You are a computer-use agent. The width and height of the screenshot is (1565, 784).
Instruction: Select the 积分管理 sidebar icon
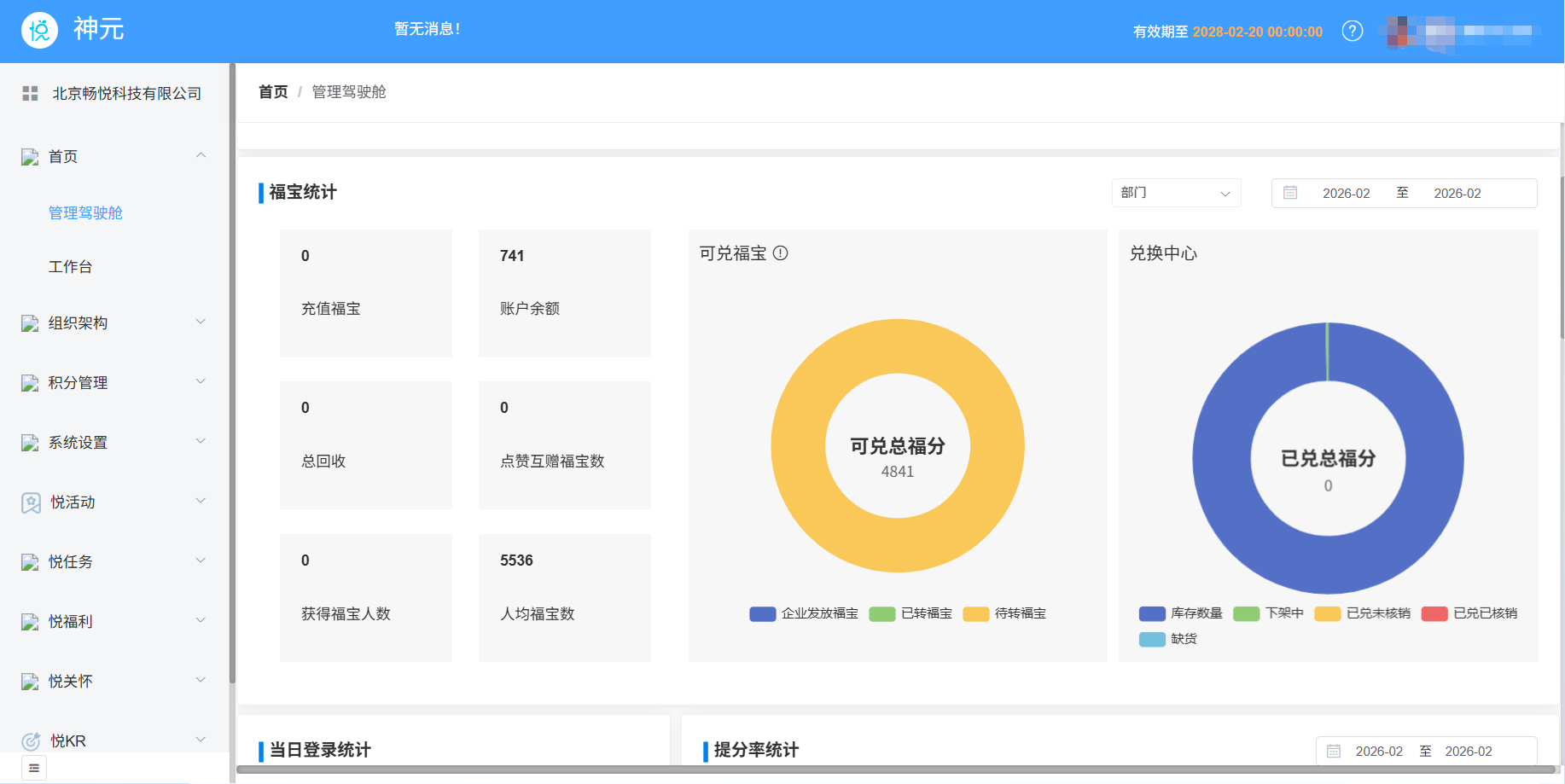28,382
